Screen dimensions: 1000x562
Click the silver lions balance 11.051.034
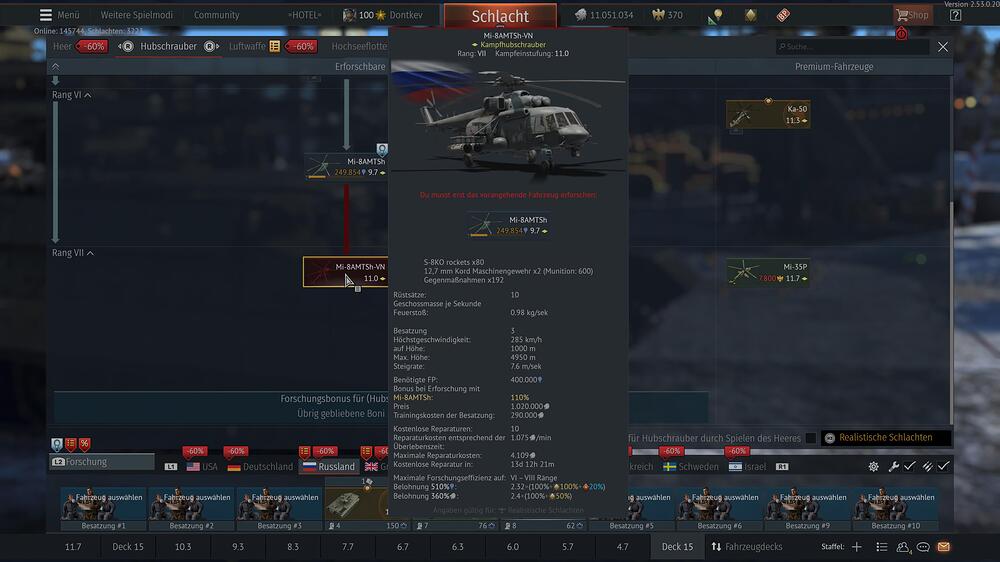[604, 15]
